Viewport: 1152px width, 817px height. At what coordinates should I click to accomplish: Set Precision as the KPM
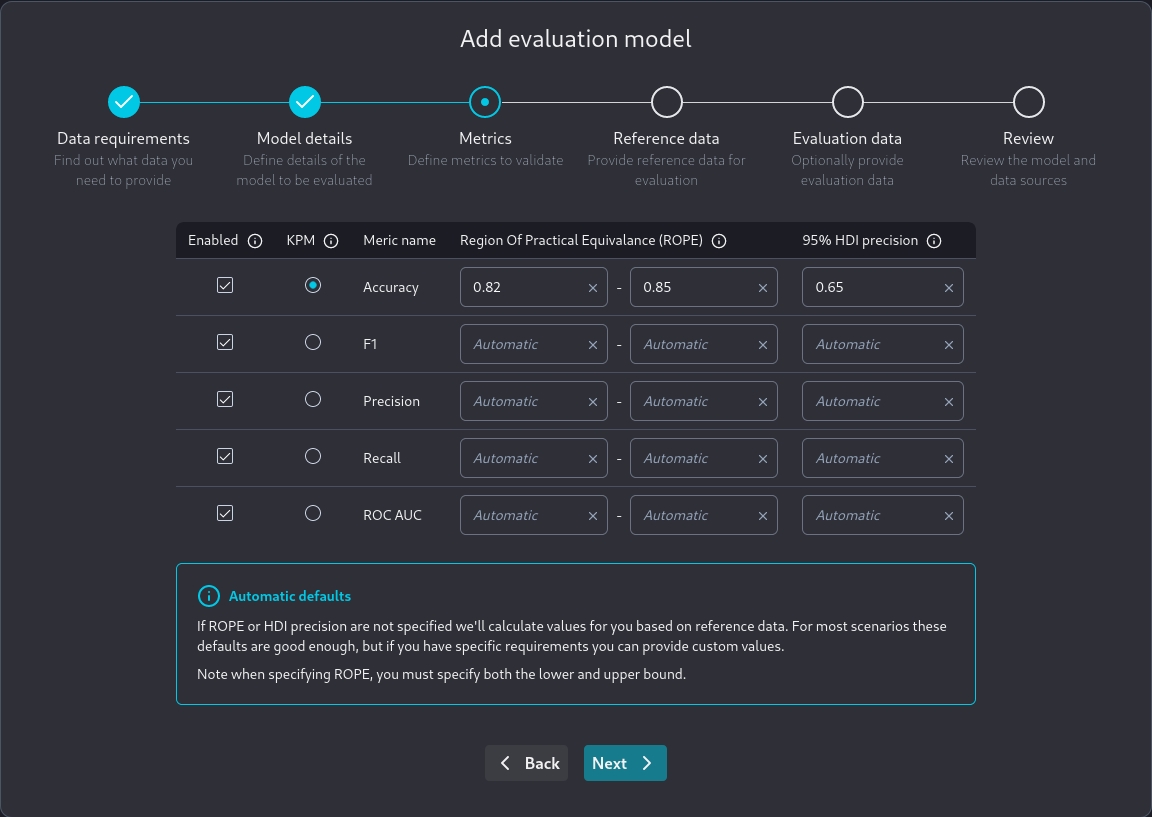[313, 400]
